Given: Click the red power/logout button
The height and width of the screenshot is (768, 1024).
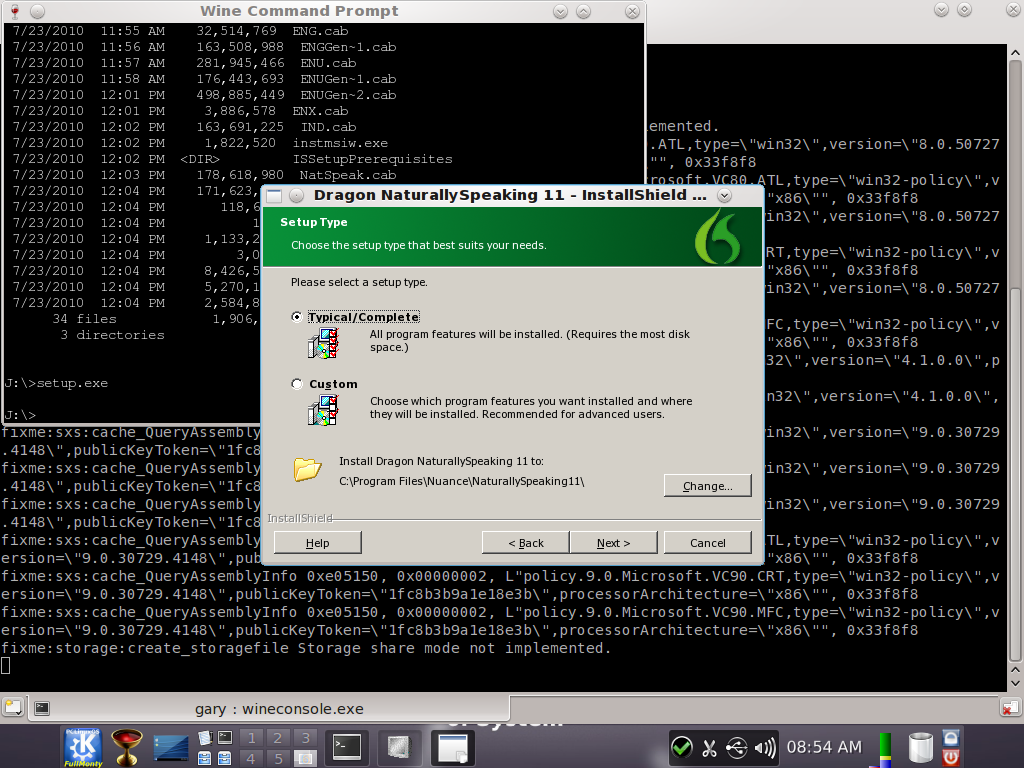Looking at the screenshot, I should point(951,758).
